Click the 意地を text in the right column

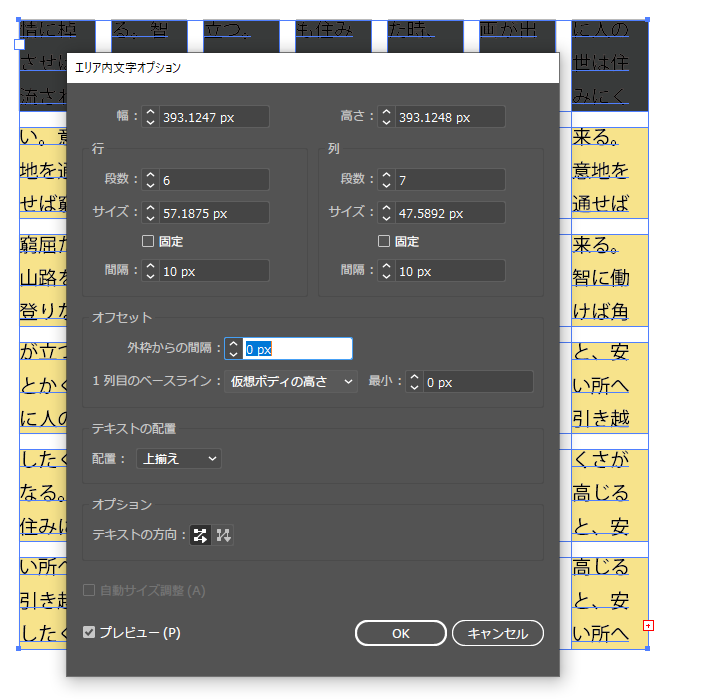pos(600,170)
